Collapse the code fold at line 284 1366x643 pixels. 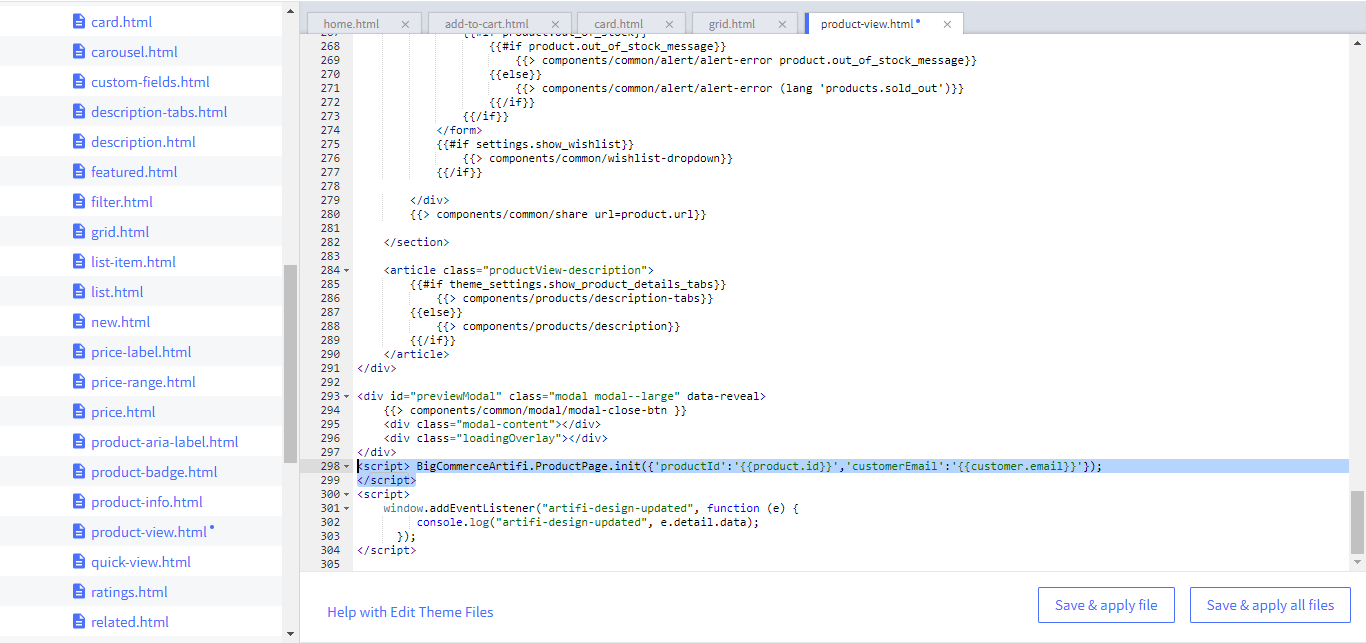click(347, 270)
